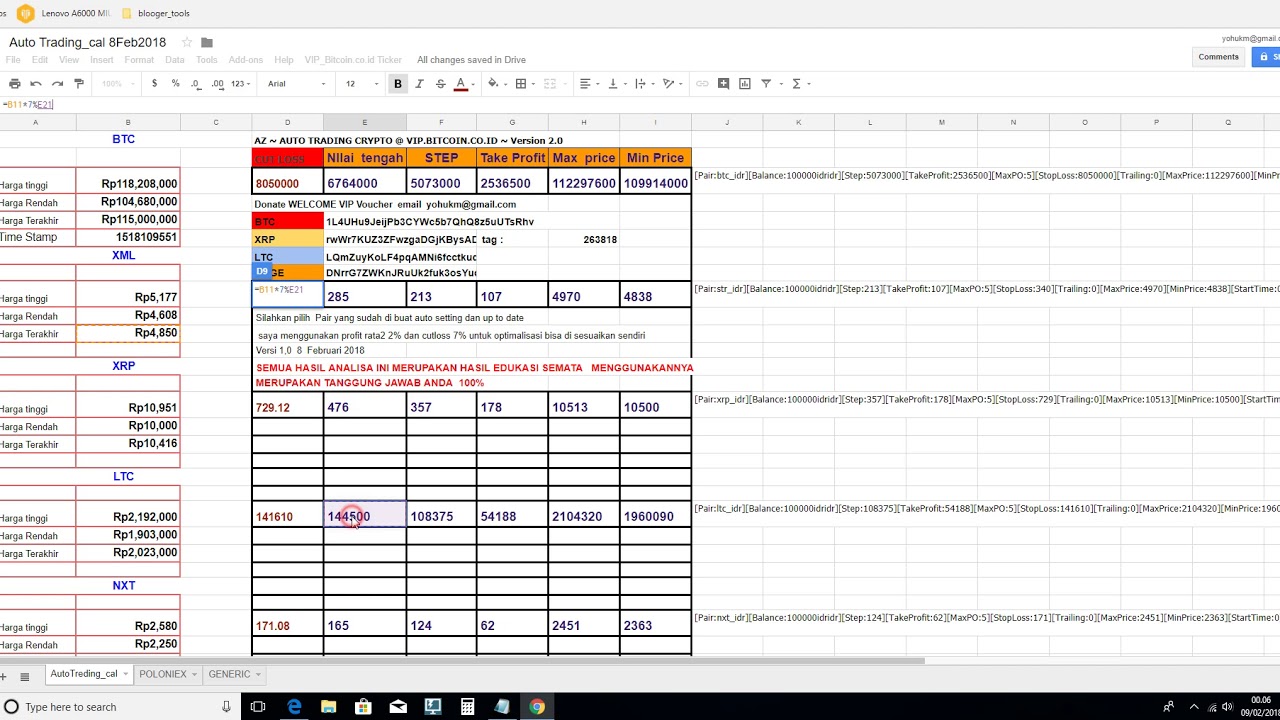
Task: Click the Comments button
Action: click(1218, 57)
